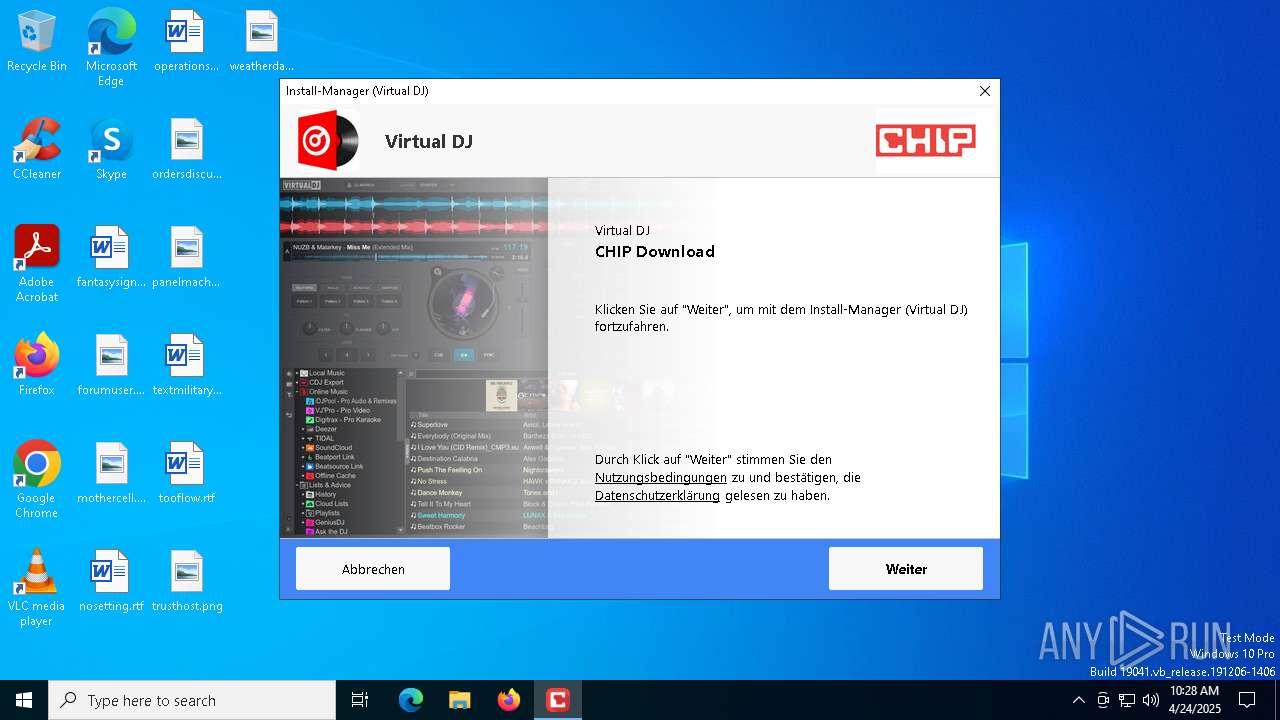
Task: Click the Virtual DJ vinyl logo
Action: click(328, 141)
